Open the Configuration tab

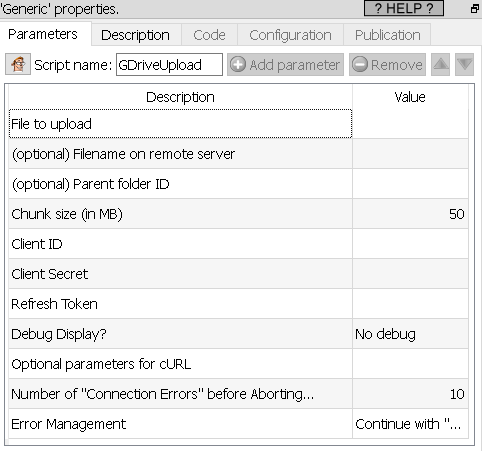(290, 35)
